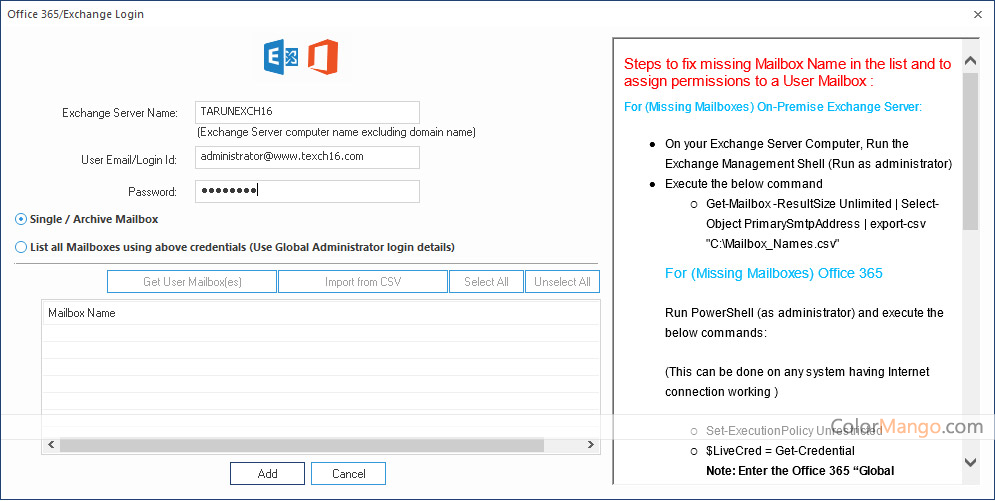
Task: Click the mailbox list left scroll arrow
Action: [x=50, y=445]
